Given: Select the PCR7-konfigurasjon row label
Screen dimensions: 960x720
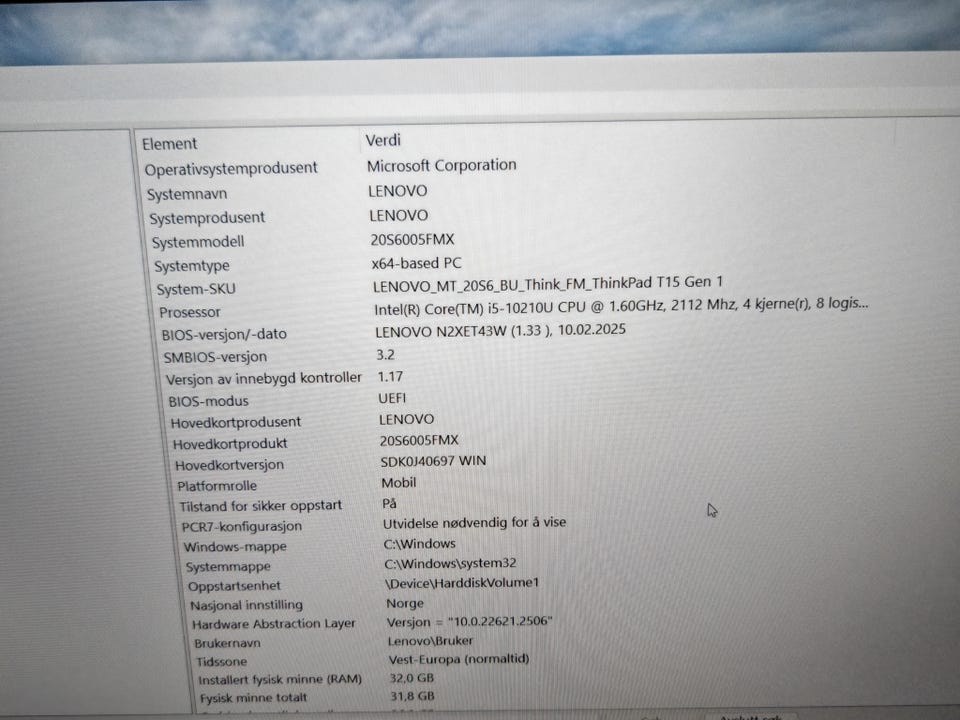Looking at the screenshot, I should [x=241, y=527].
